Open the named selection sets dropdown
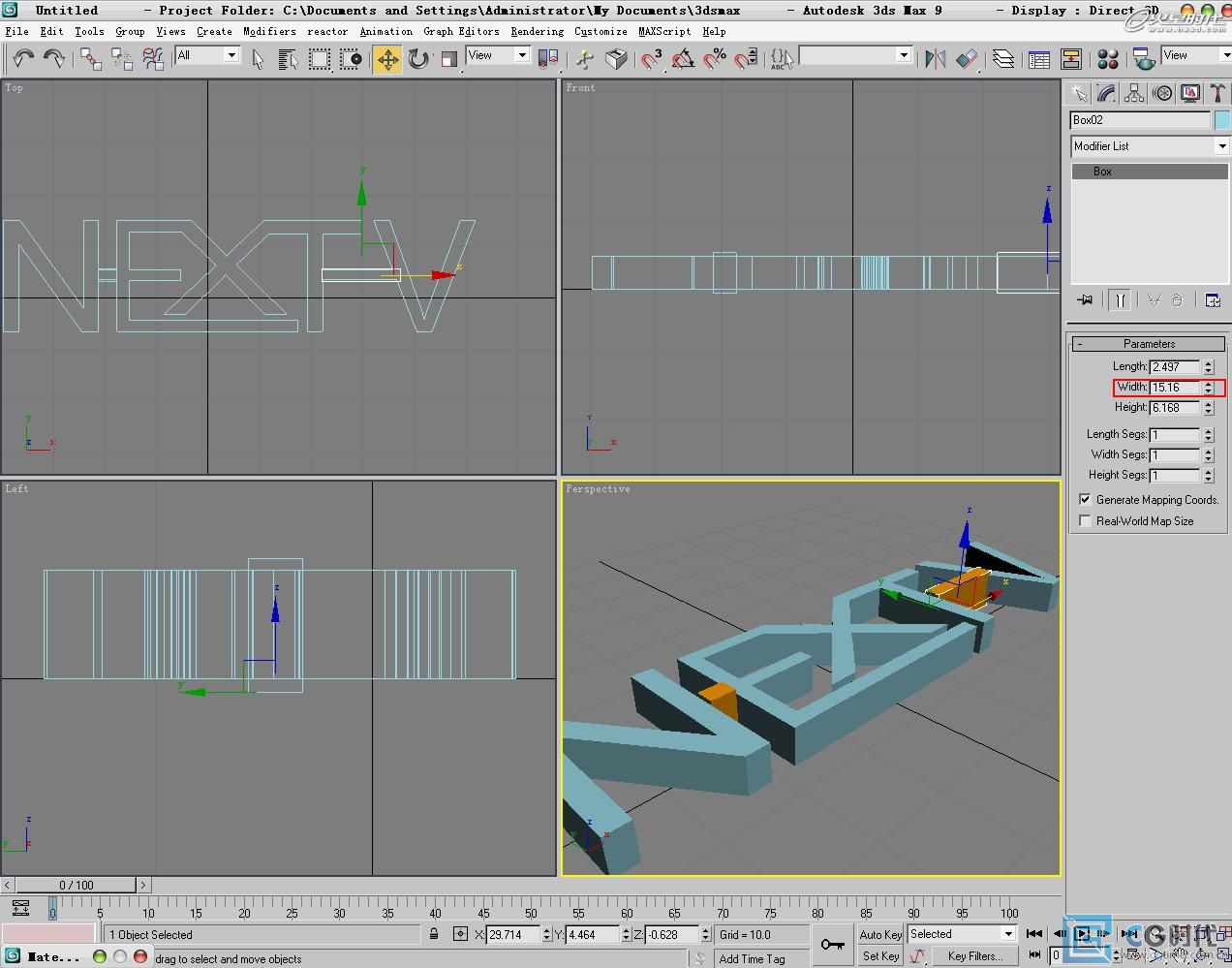The width and height of the screenshot is (1232, 968). tap(905, 55)
